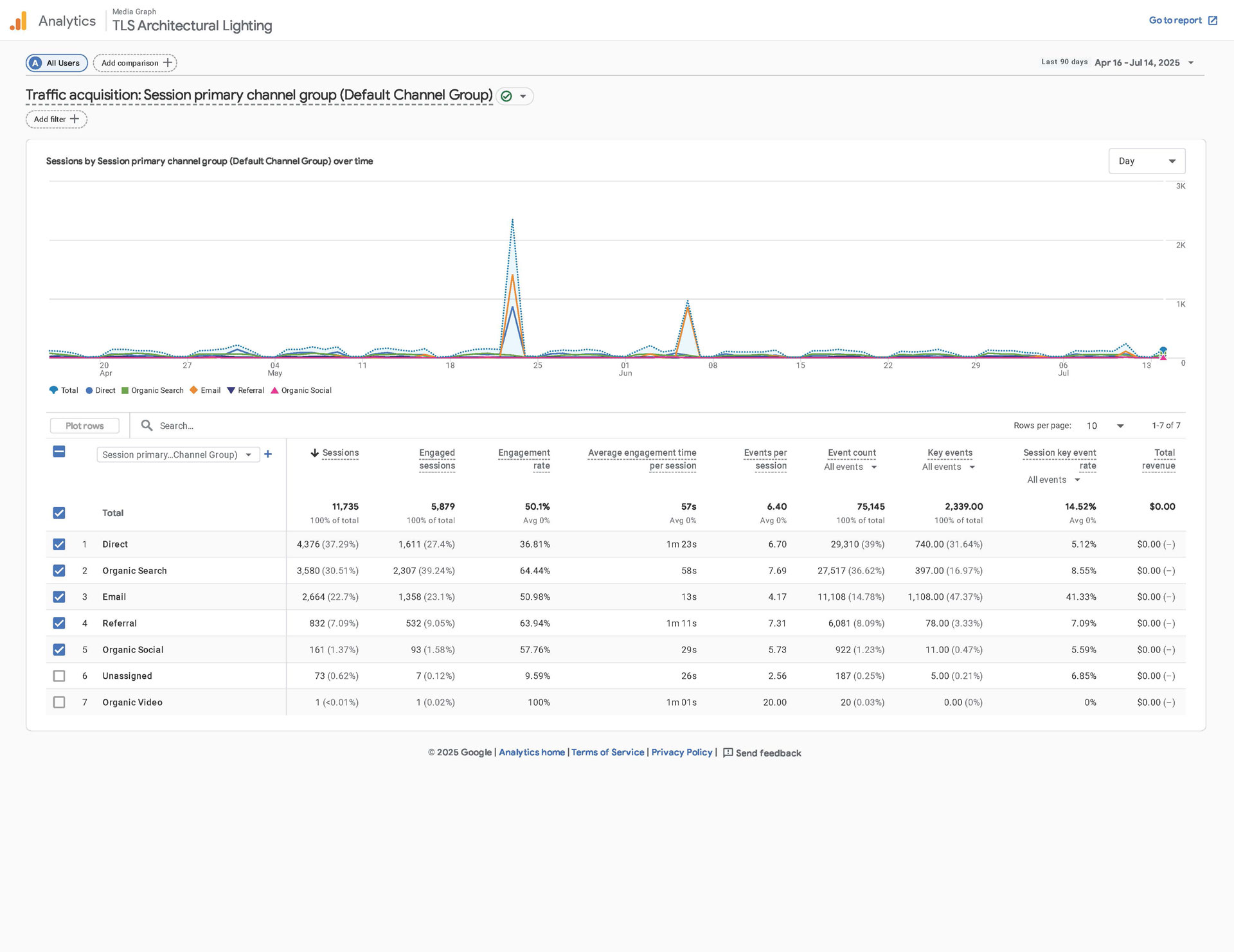The height and width of the screenshot is (952, 1234).
Task: Click the Send feedback icon in footer
Action: [728, 753]
